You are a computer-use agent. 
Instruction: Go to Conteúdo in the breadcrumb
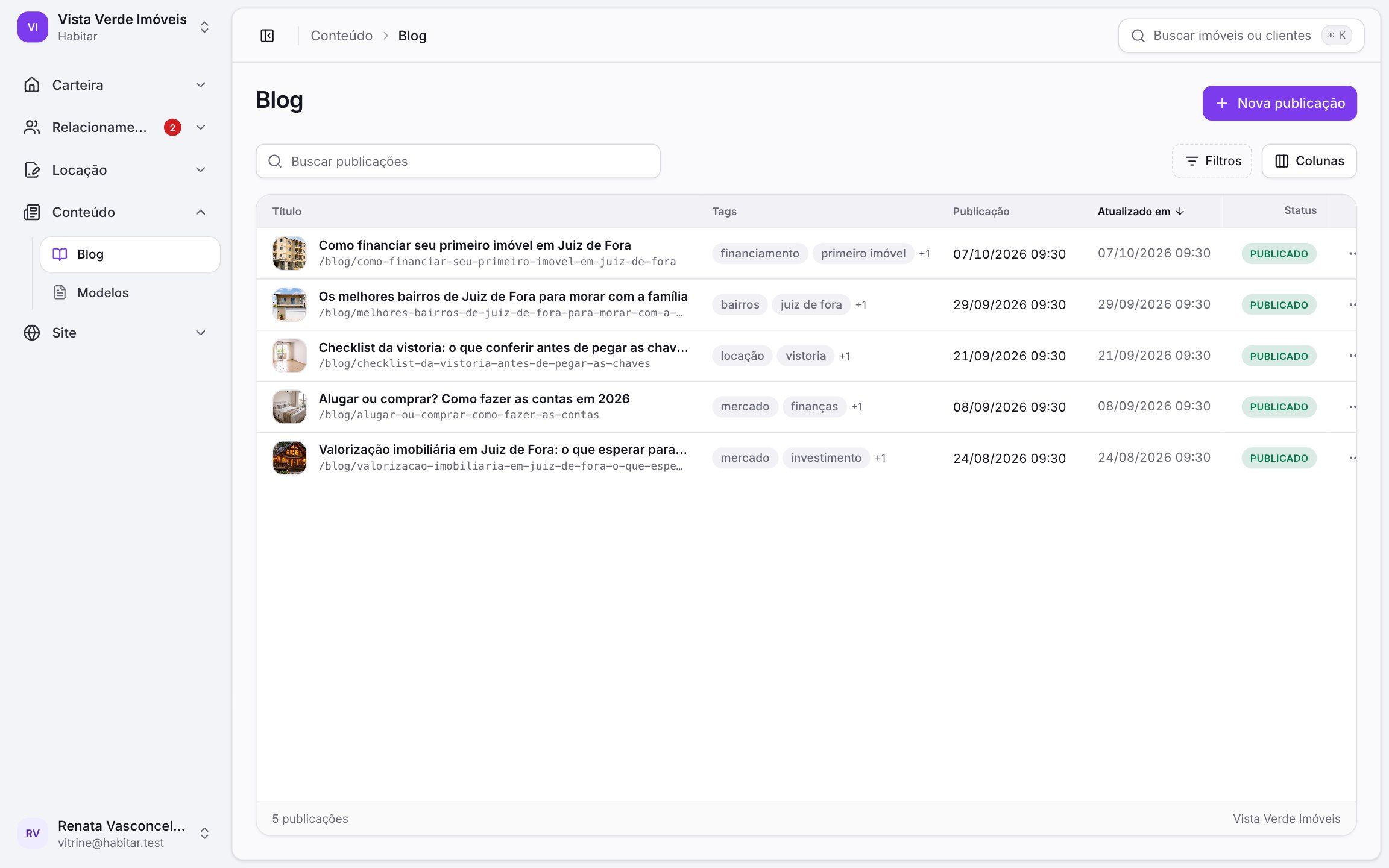[x=341, y=36]
